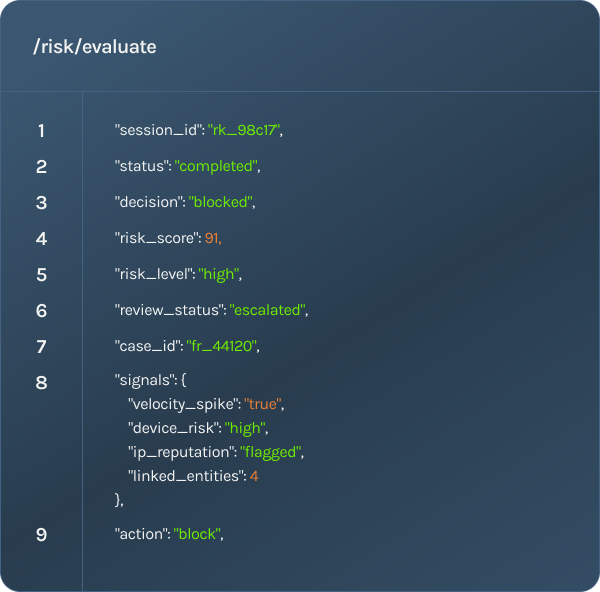This screenshot has height=592, width=600.
Task: Click the opening brace after signals
Action: (184, 380)
